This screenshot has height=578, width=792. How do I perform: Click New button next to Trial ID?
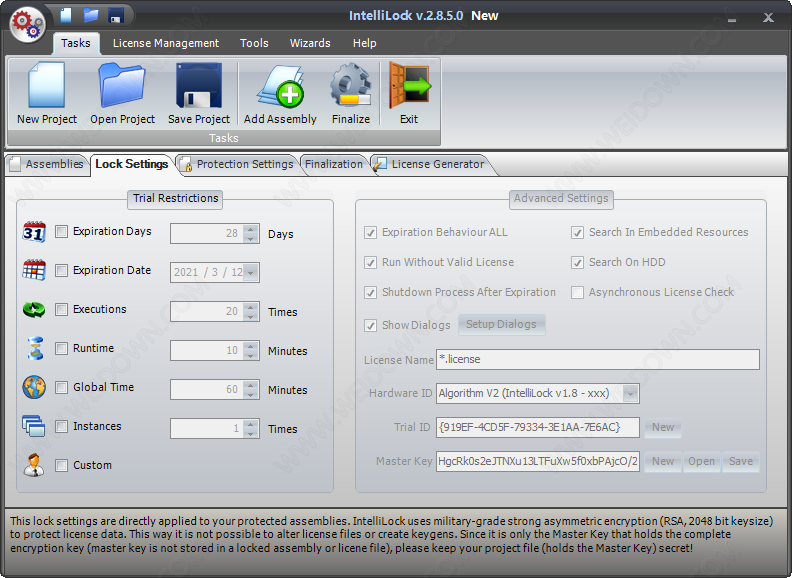663,427
